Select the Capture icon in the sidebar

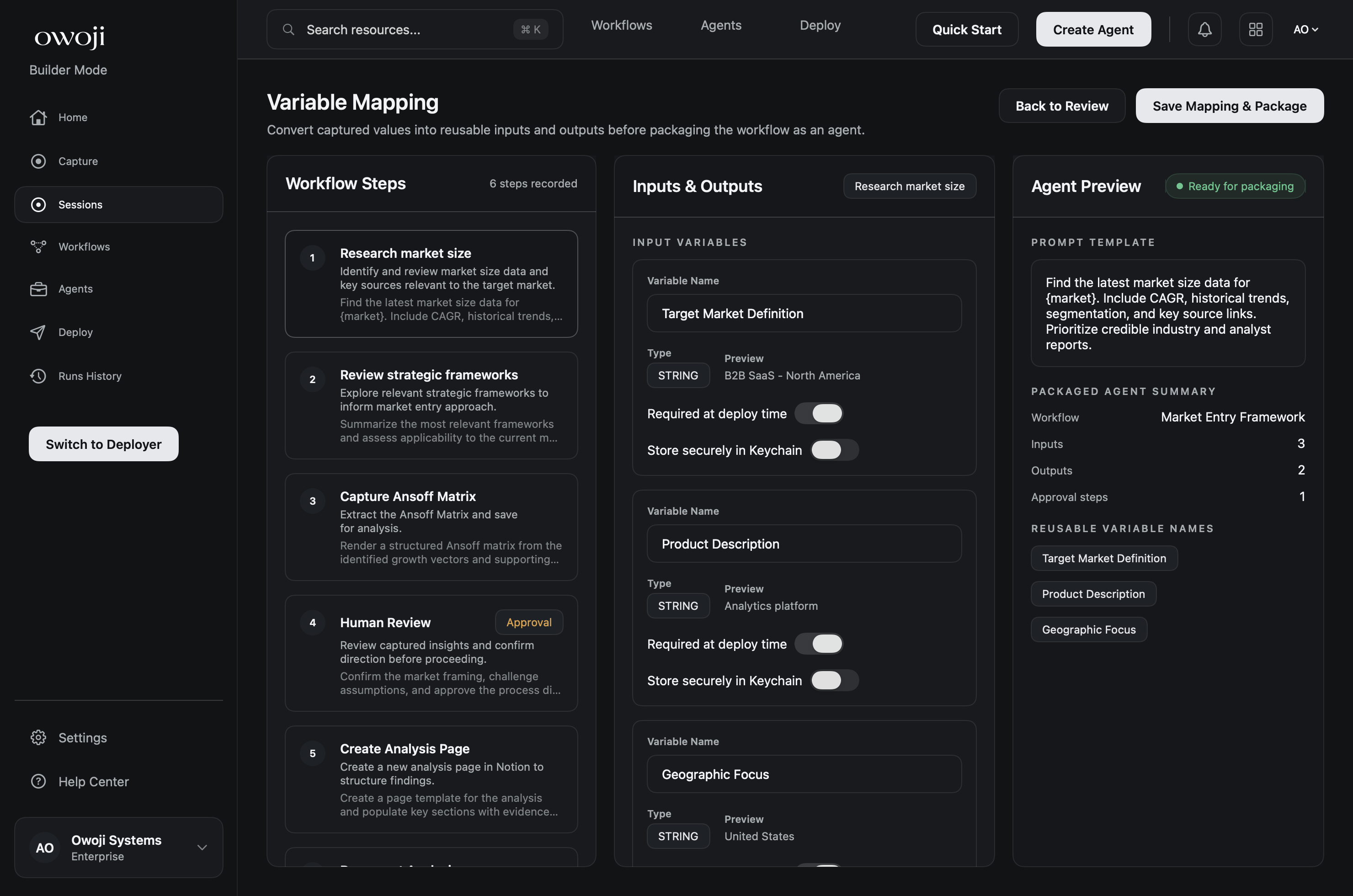click(38, 160)
